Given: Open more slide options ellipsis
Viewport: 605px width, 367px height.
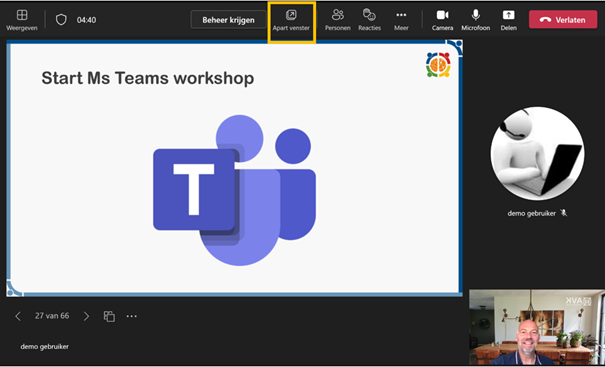Looking at the screenshot, I should 132,316.
